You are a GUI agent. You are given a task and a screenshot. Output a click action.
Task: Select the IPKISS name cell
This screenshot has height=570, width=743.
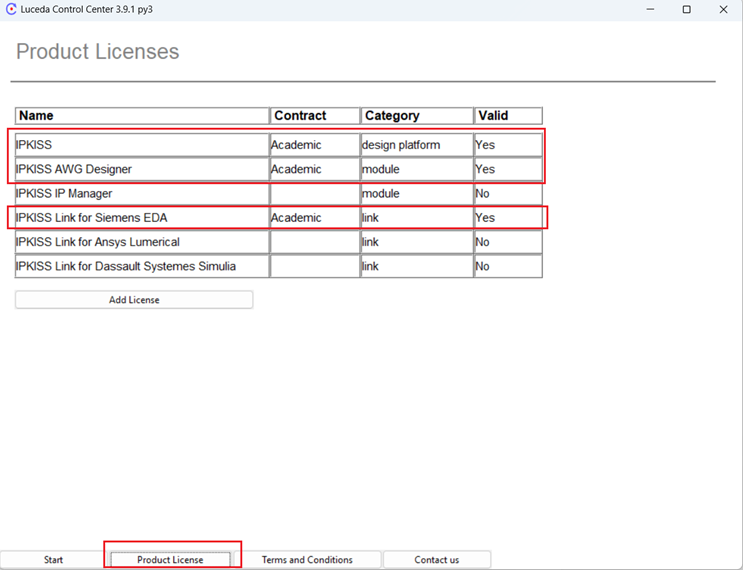click(142, 145)
